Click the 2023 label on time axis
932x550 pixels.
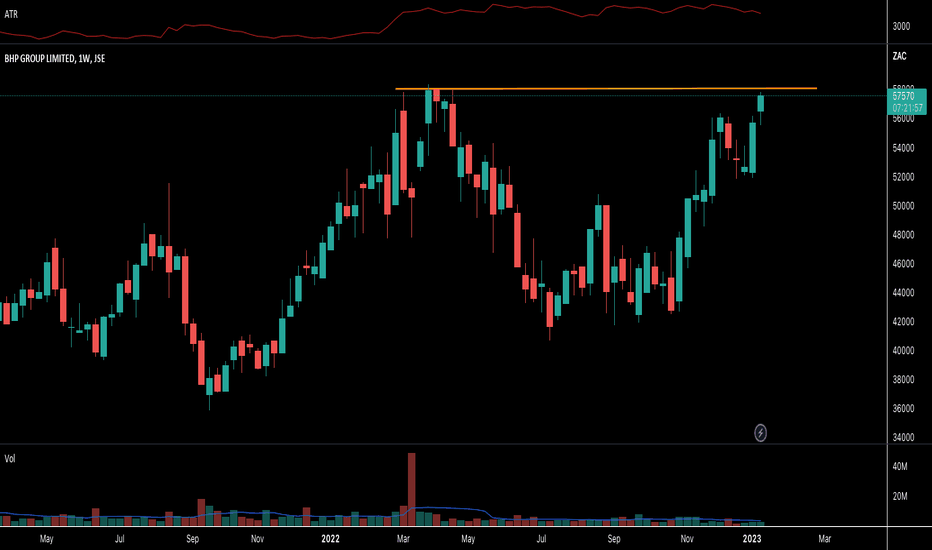[x=752, y=539]
